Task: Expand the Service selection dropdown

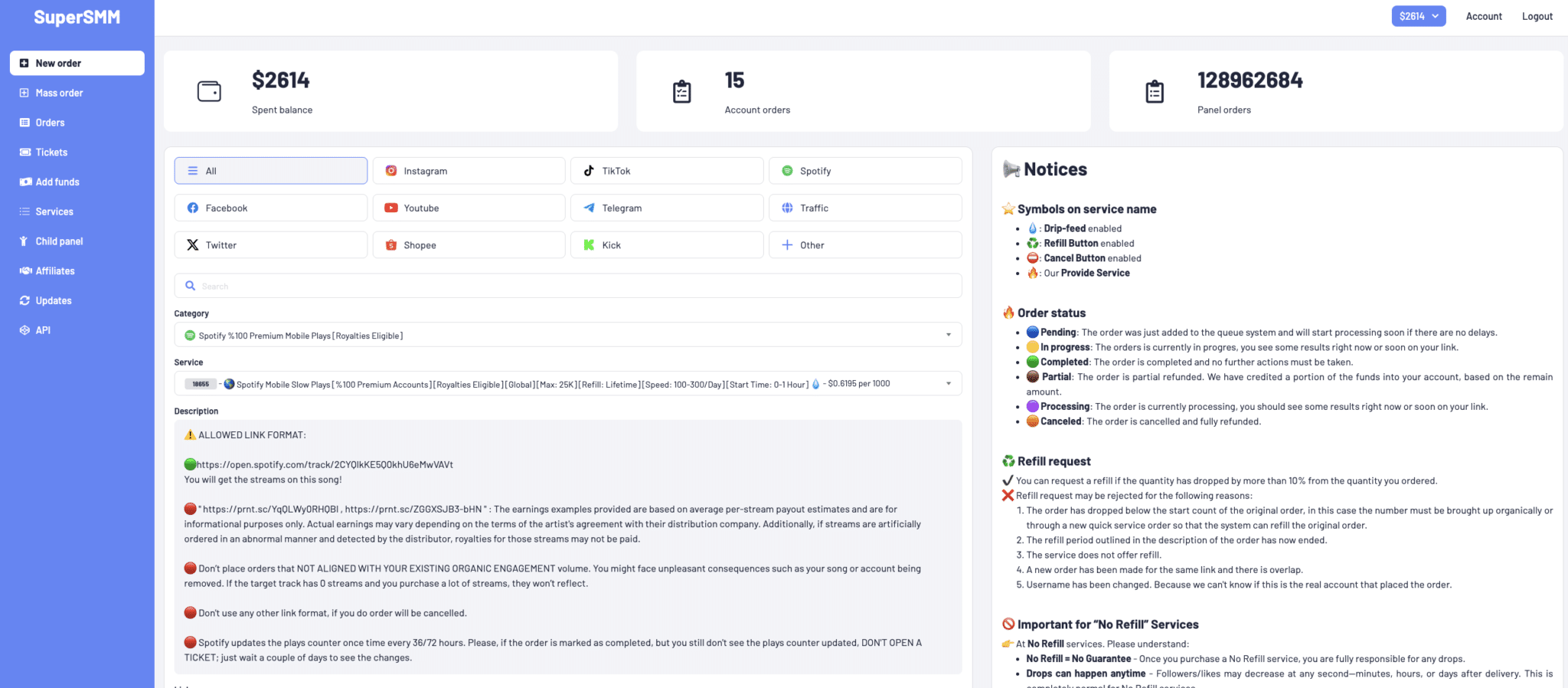Action: (x=567, y=384)
